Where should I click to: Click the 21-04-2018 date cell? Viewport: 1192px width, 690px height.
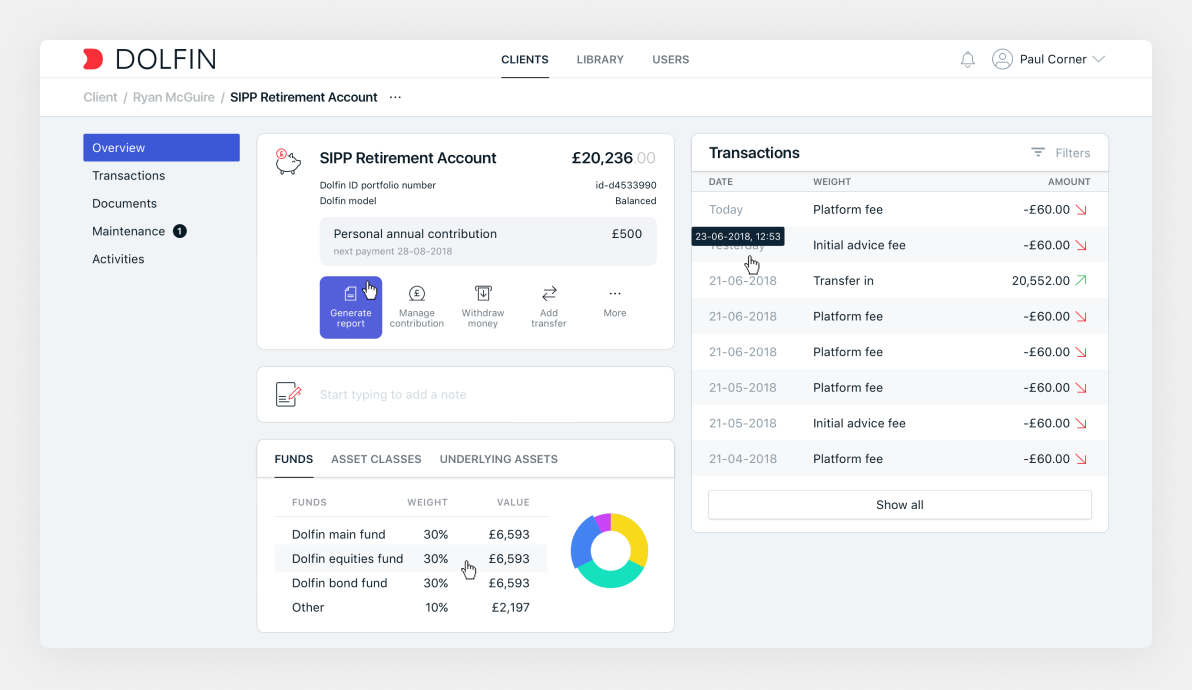(743, 459)
